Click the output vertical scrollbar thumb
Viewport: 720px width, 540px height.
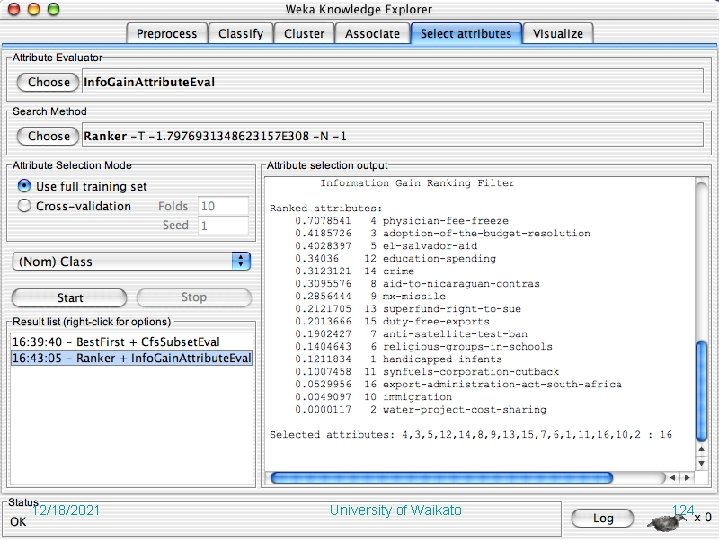pos(702,390)
